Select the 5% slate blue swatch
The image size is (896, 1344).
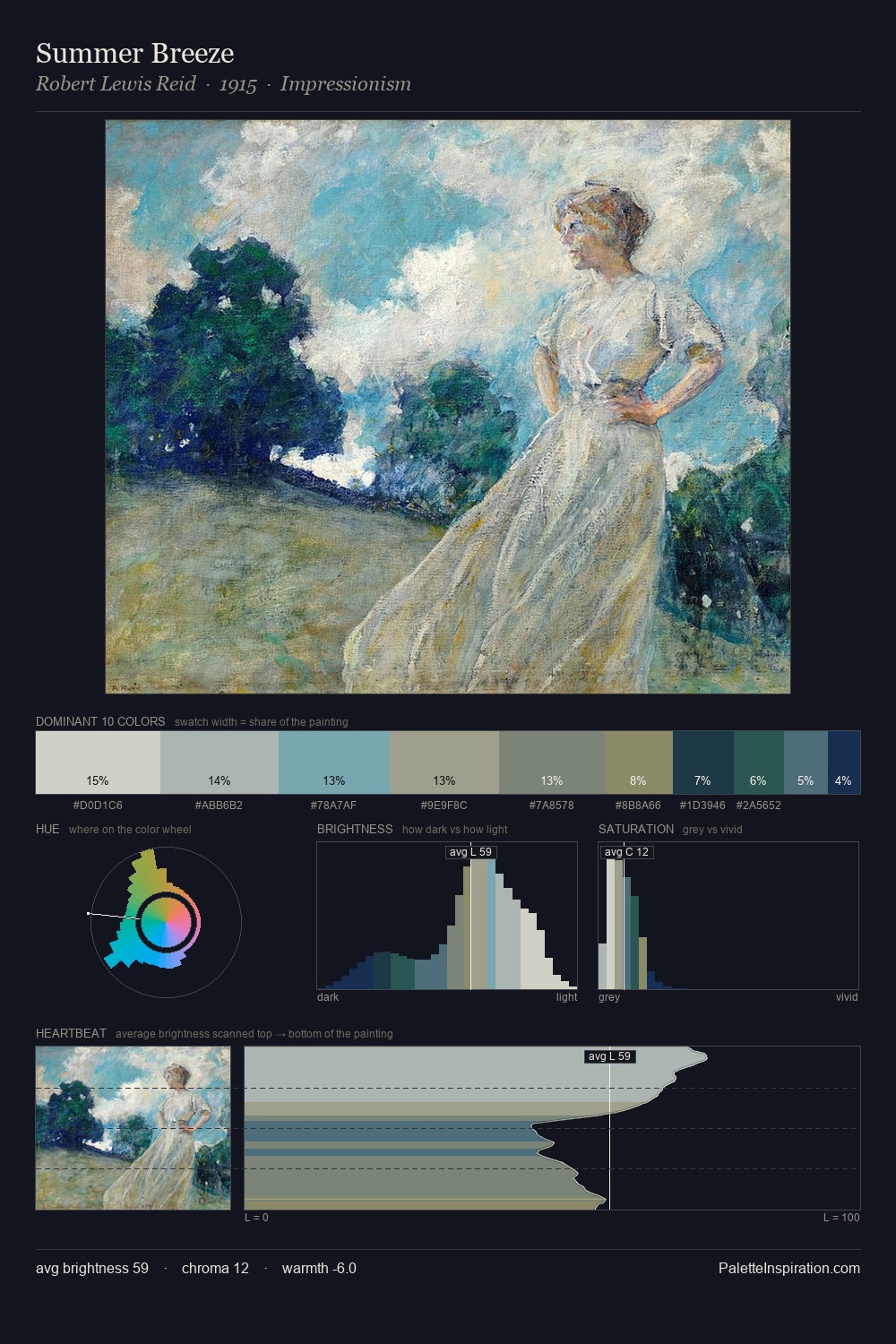point(806,762)
